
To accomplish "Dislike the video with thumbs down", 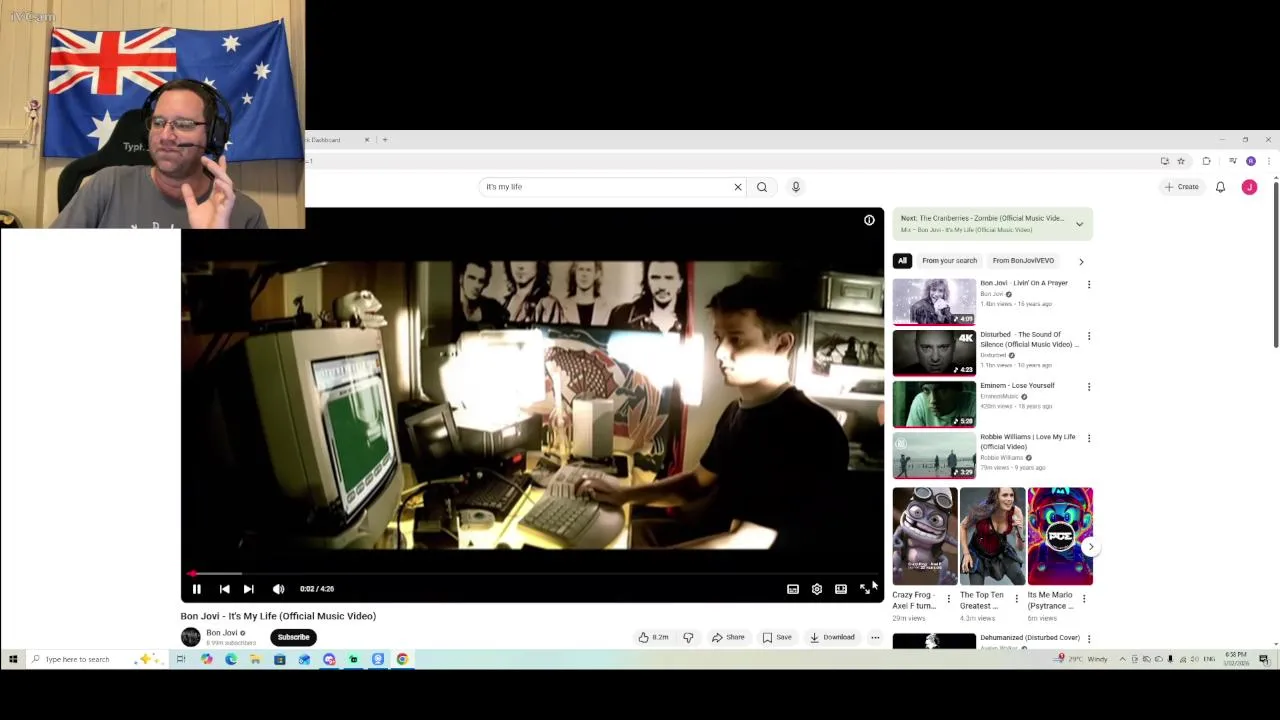I will pyautogui.click(x=688, y=637).
